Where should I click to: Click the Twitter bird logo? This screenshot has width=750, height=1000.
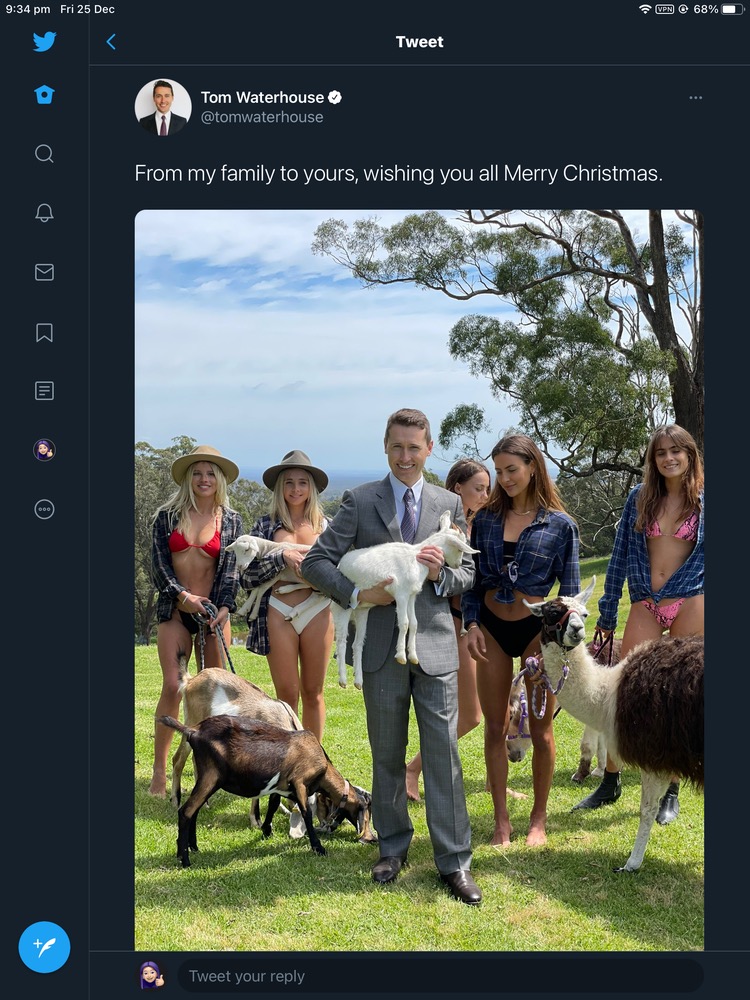[x=44, y=42]
